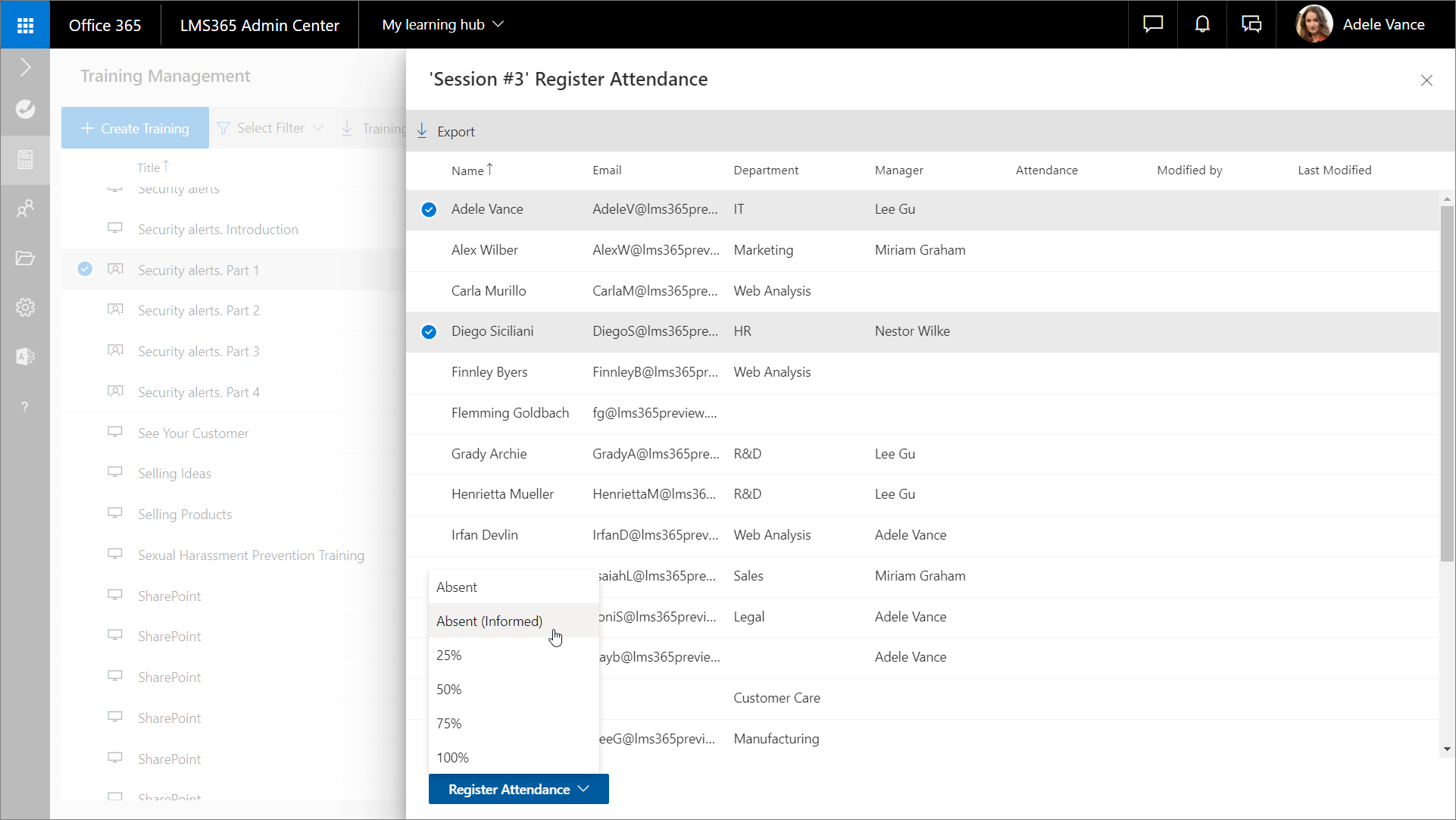This screenshot has width=1456, height=820.
Task: Open the My learning hub dropdown
Action: tap(443, 24)
